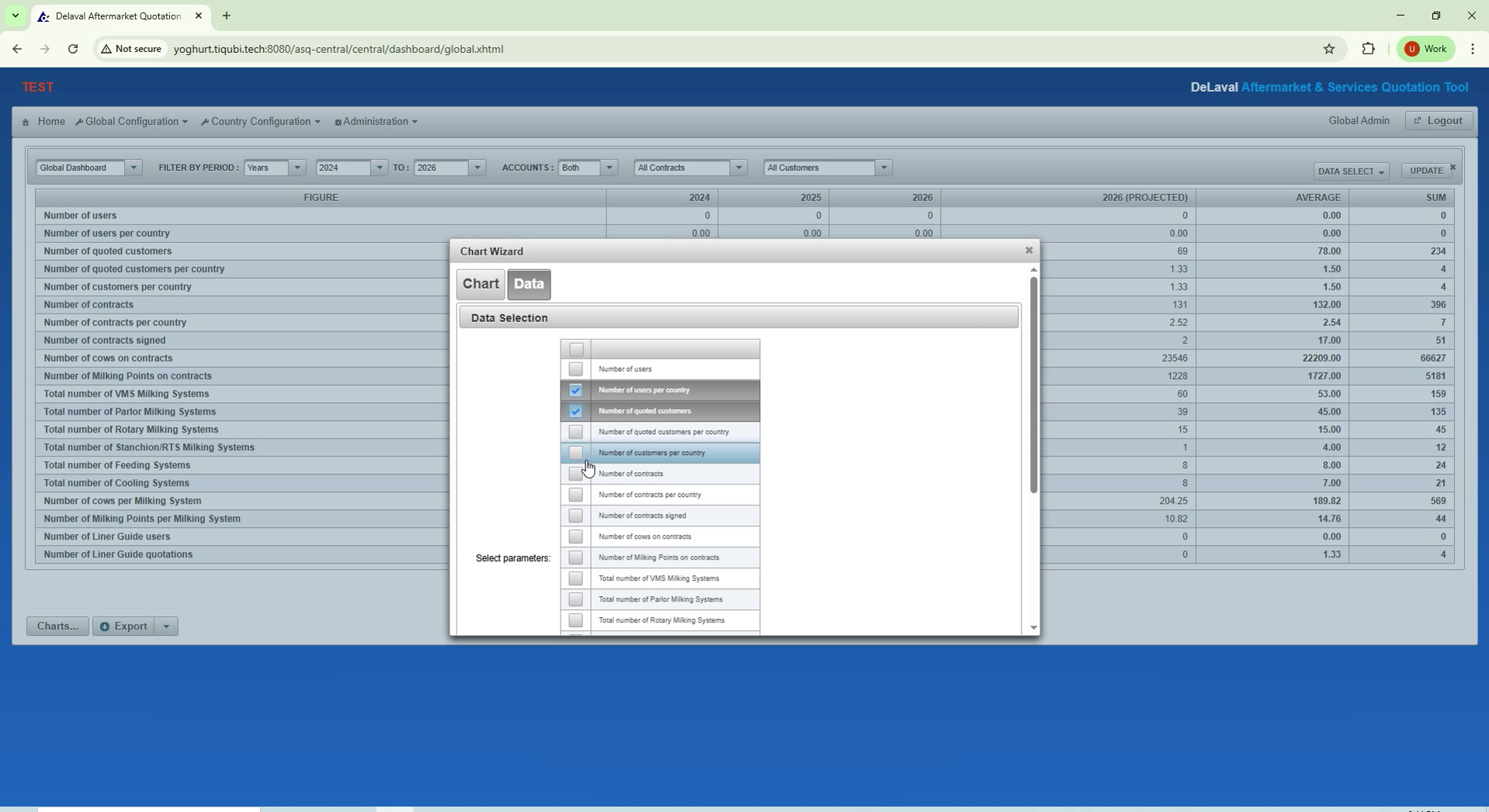Viewport: 1489px width, 812px height.
Task: Click the Home icon in navigation bar
Action: (x=26, y=122)
